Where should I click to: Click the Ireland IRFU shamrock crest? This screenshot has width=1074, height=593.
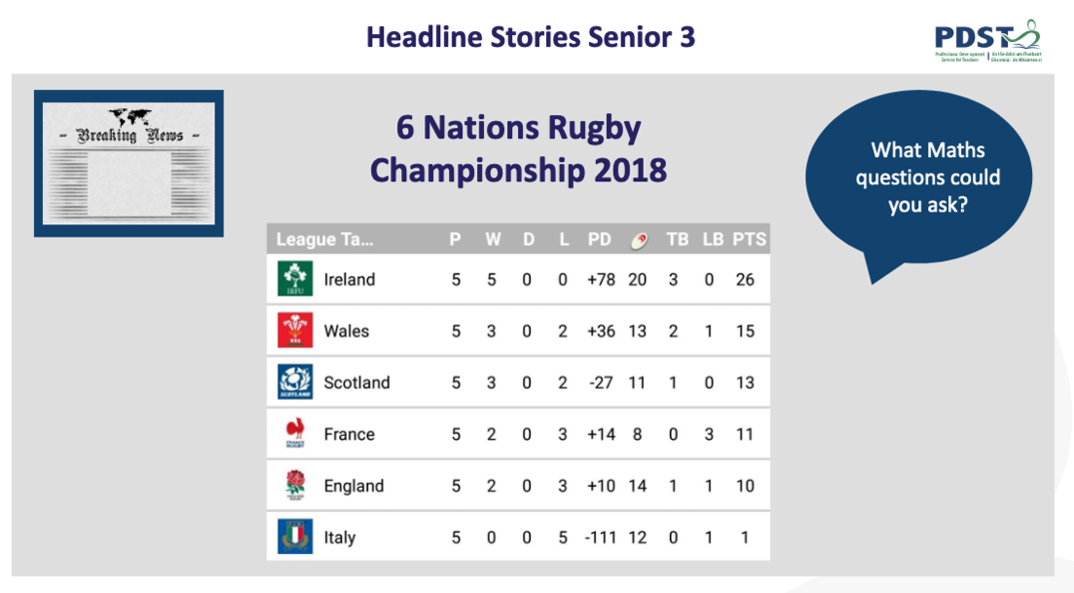[295, 279]
